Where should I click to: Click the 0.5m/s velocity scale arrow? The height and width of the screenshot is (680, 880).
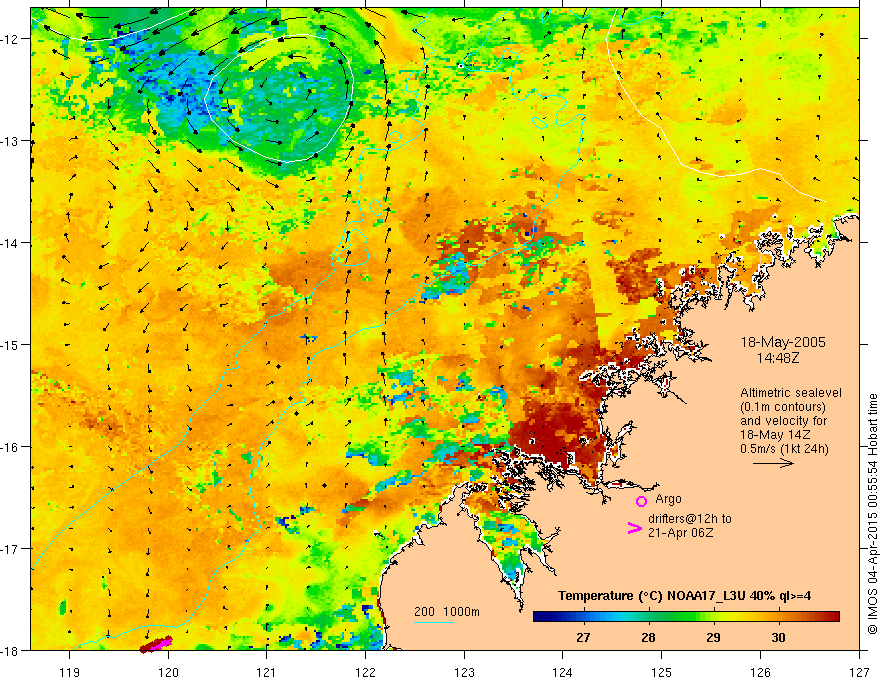pyautogui.click(x=773, y=463)
